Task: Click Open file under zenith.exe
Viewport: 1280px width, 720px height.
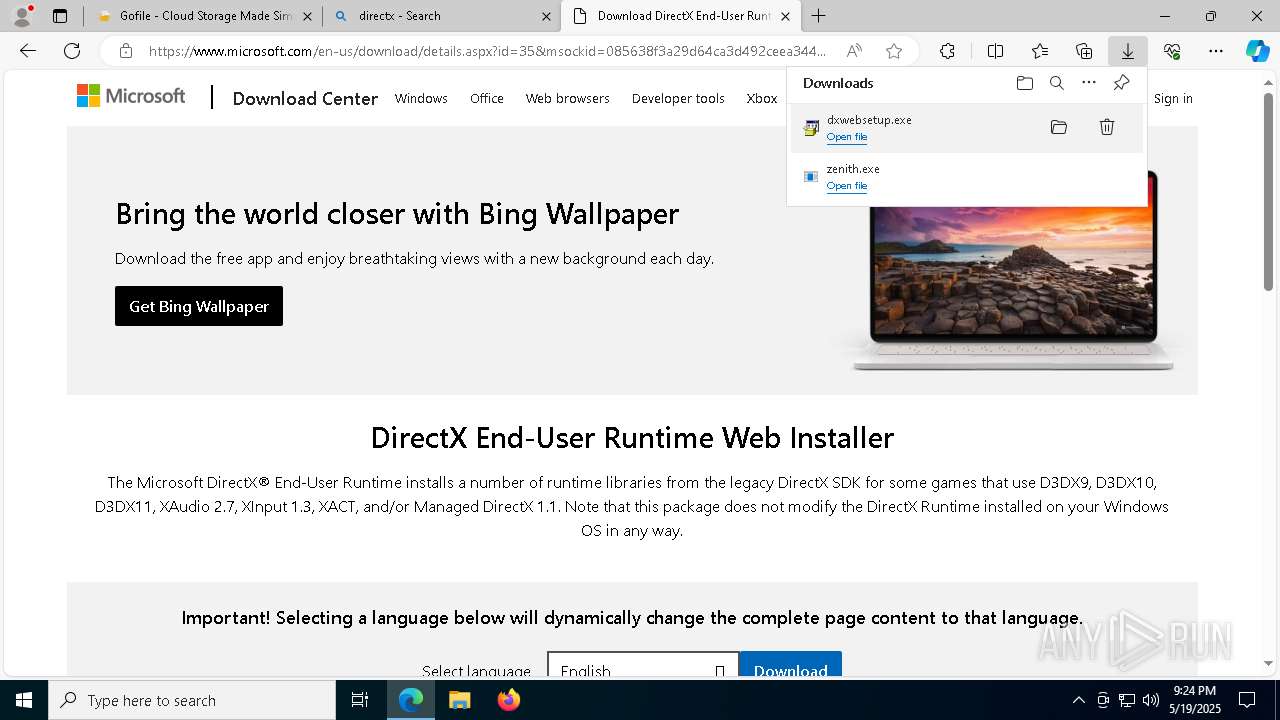Action: click(x=847, y=186)
